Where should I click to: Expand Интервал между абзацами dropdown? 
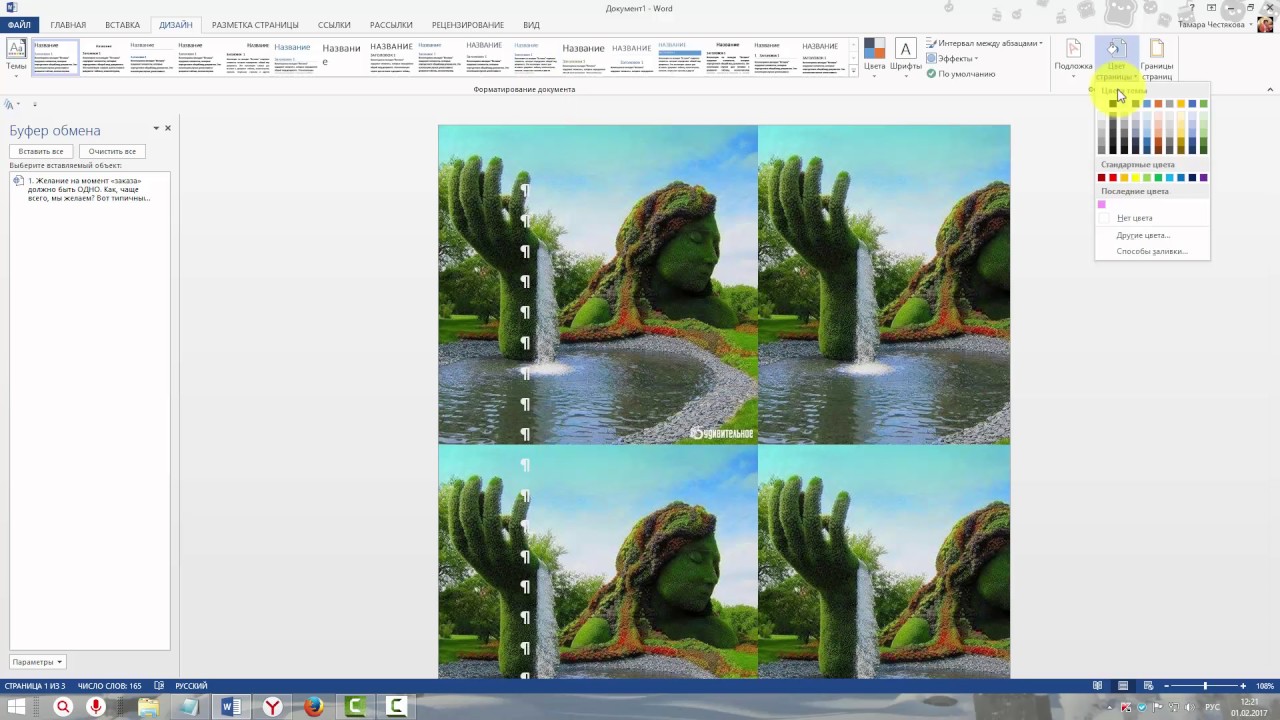coord(1041,44)
